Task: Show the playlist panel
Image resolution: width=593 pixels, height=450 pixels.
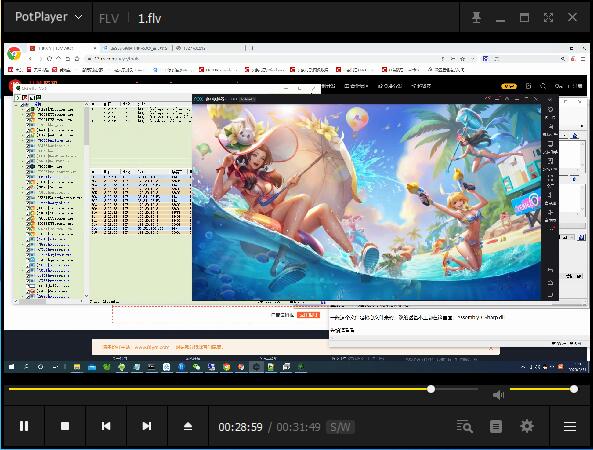Action: point(496,427)
